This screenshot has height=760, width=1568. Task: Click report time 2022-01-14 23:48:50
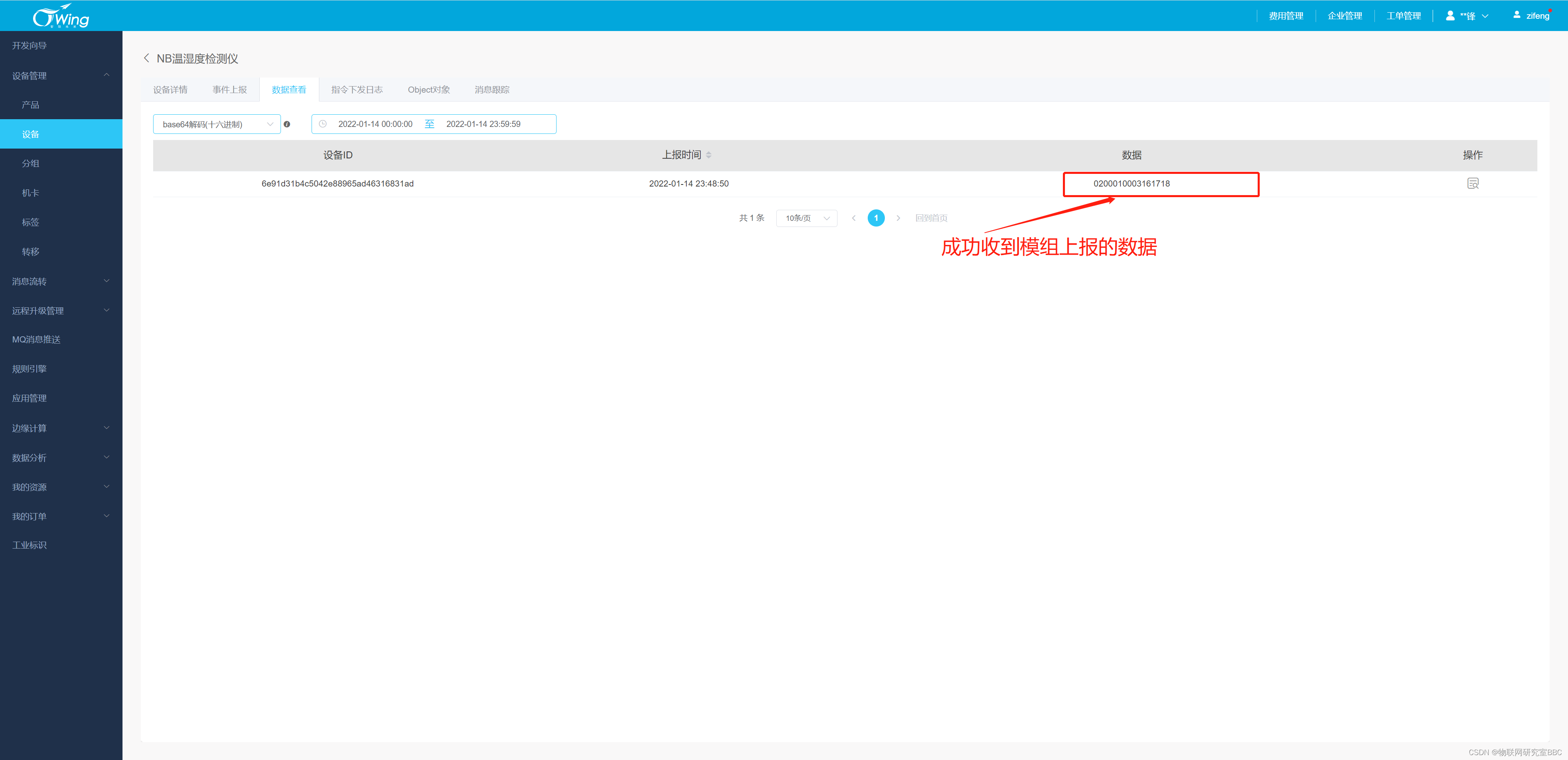pos(688,184)
